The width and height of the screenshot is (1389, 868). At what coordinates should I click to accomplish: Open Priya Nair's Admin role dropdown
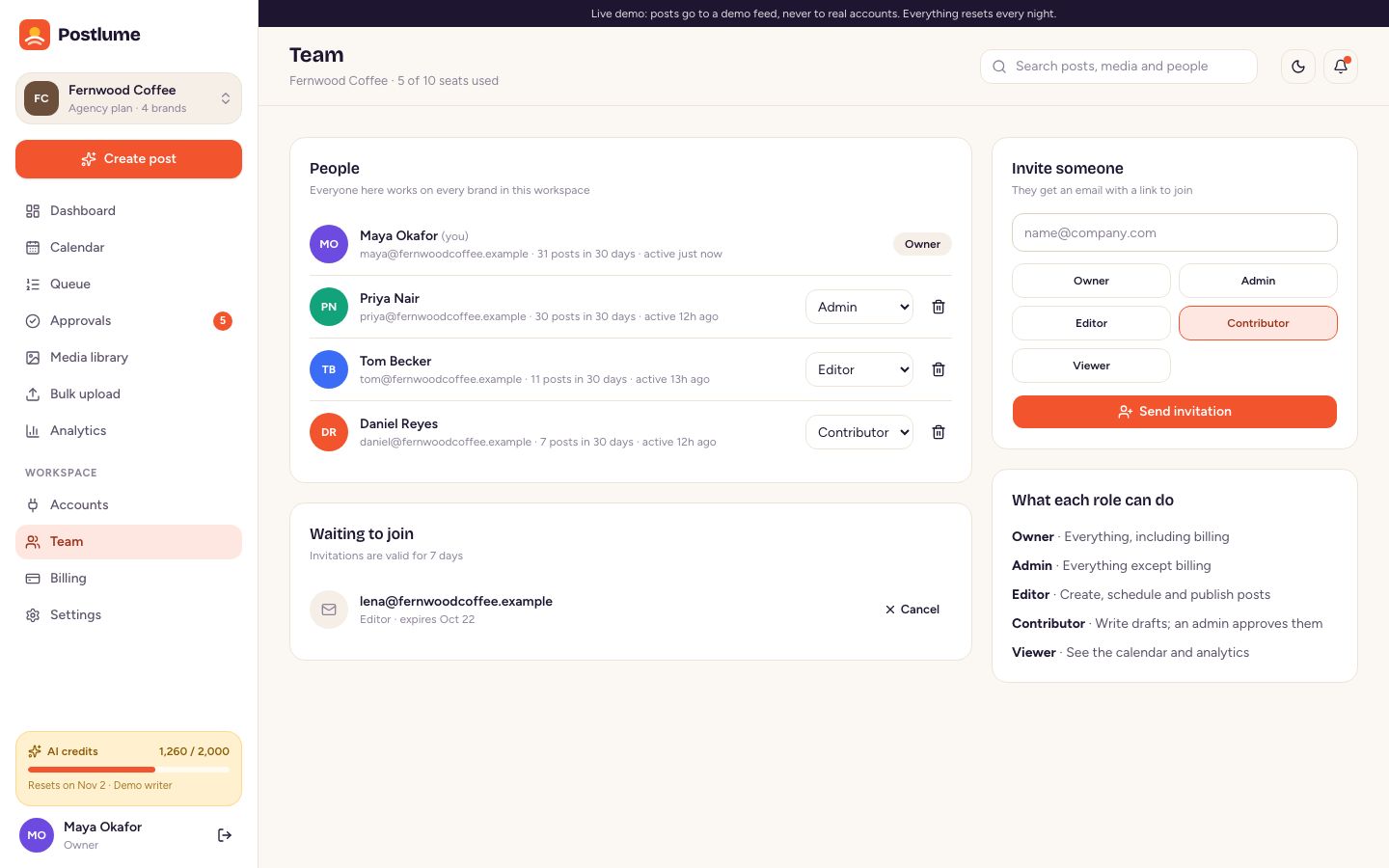[859, 307]
